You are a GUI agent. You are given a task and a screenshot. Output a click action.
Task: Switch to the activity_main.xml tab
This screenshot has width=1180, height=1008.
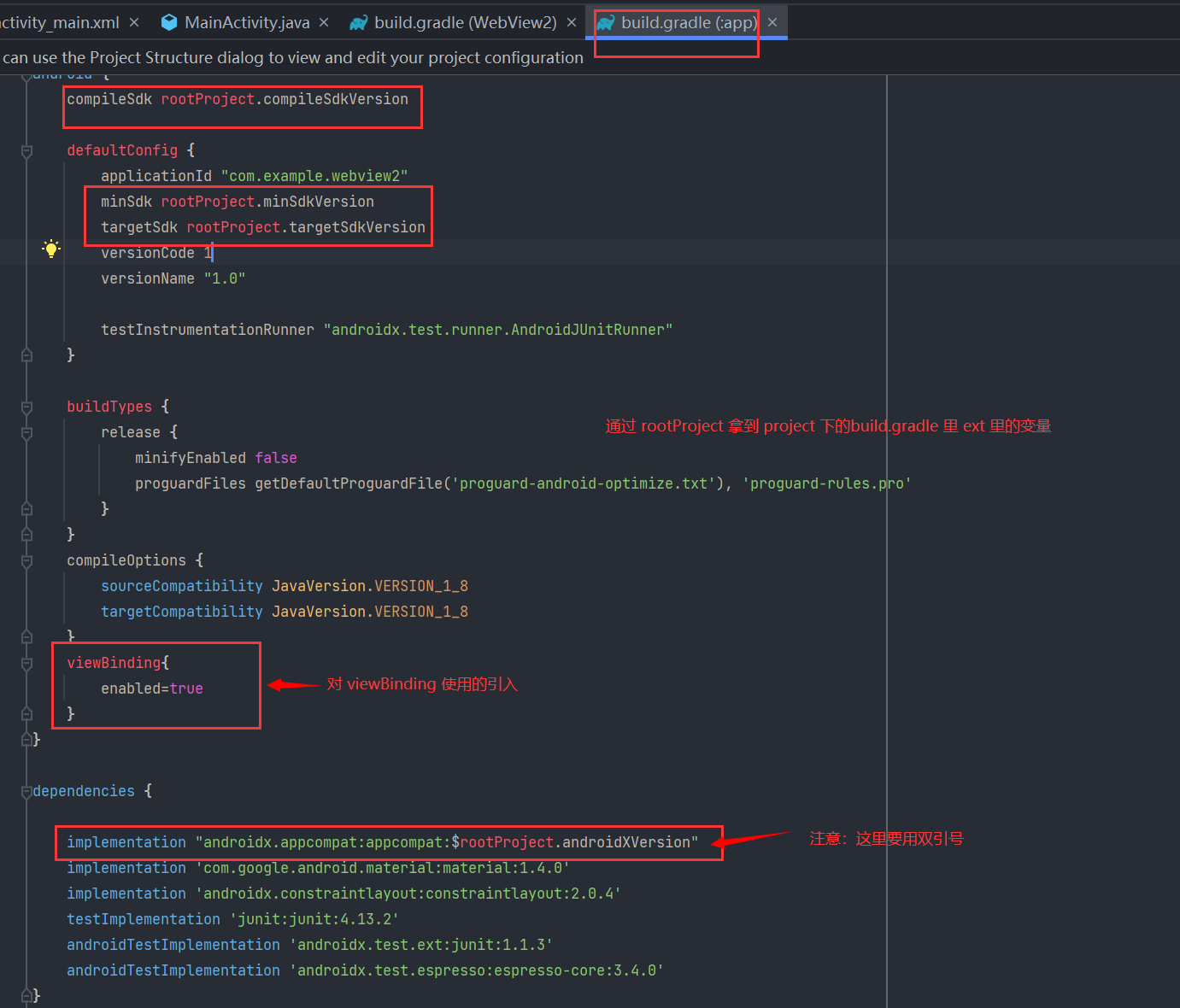point(60,22)
